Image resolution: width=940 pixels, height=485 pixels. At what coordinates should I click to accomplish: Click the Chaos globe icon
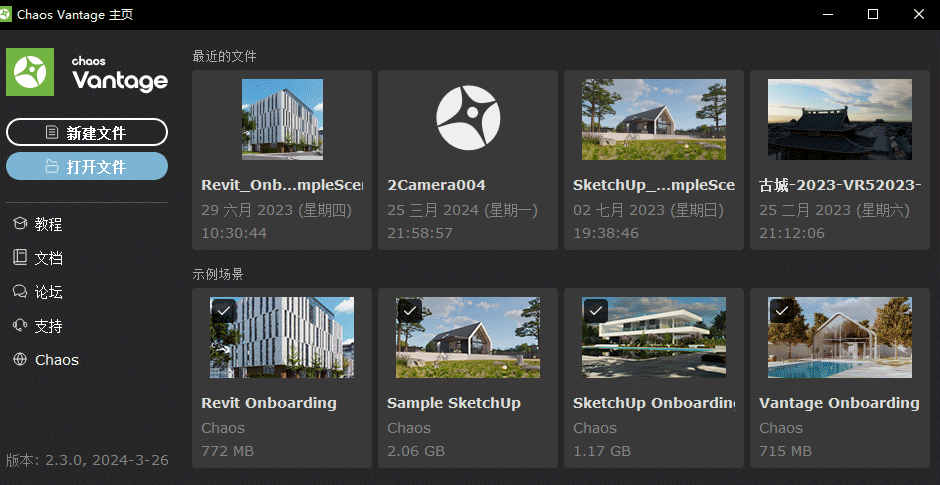click(19, 360)
